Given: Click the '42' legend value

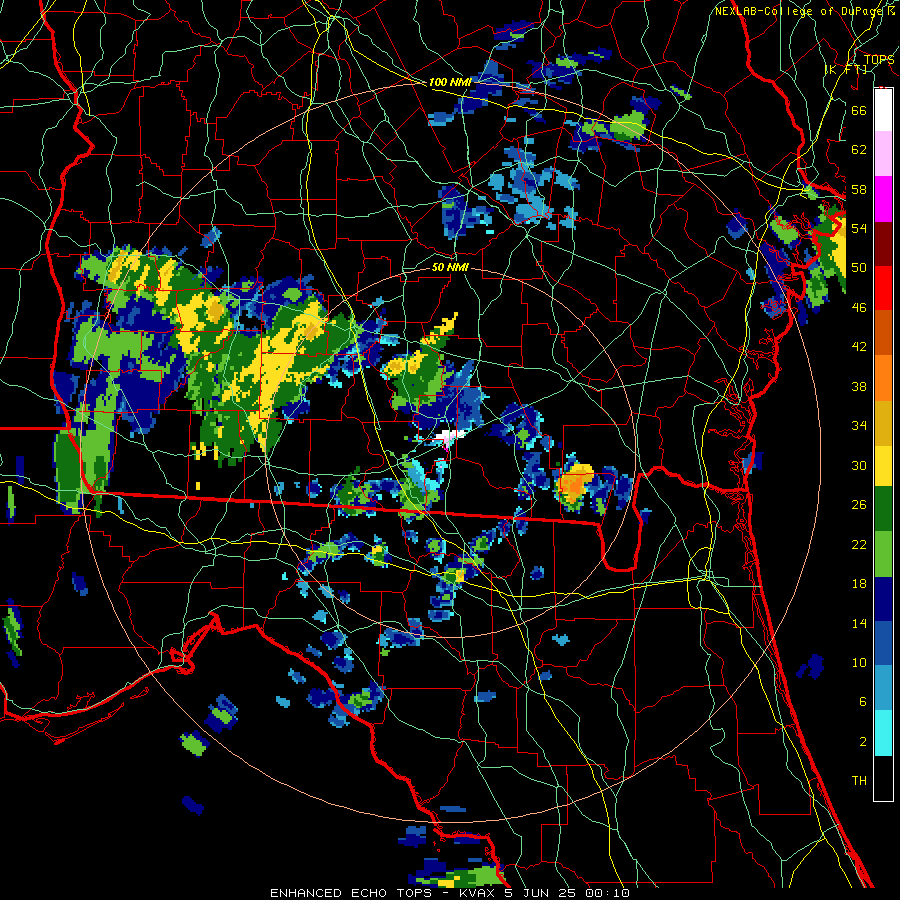Looking at the screenshot, I should coord(859,347).
